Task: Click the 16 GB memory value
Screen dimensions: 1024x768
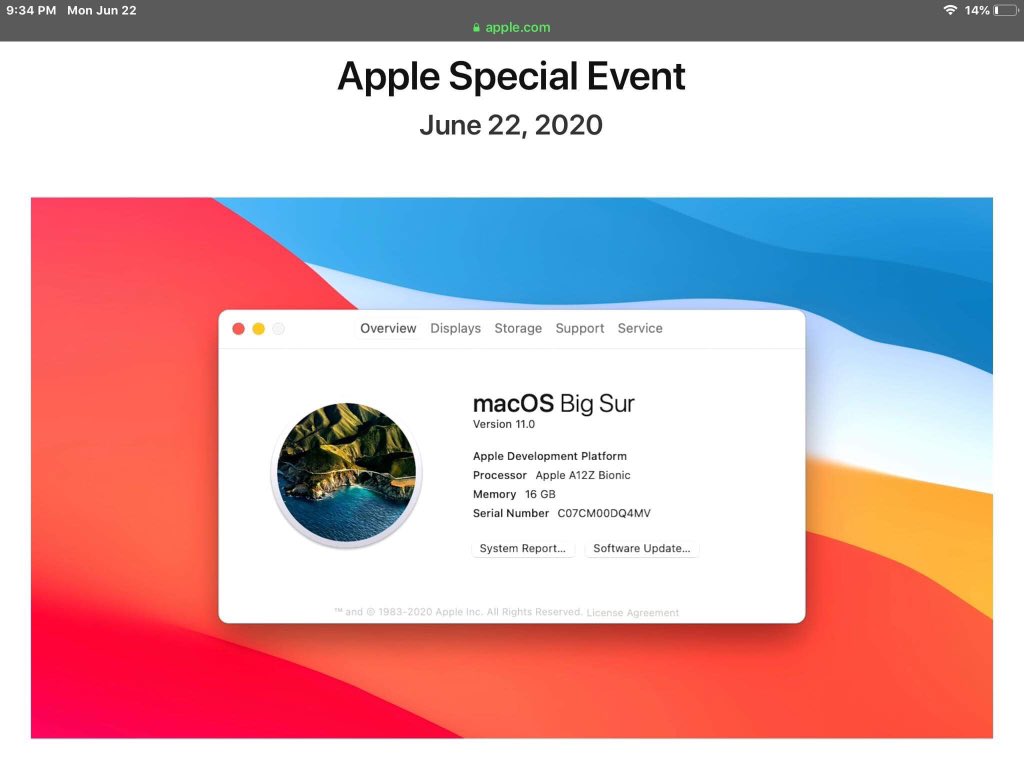Action: 540,494
